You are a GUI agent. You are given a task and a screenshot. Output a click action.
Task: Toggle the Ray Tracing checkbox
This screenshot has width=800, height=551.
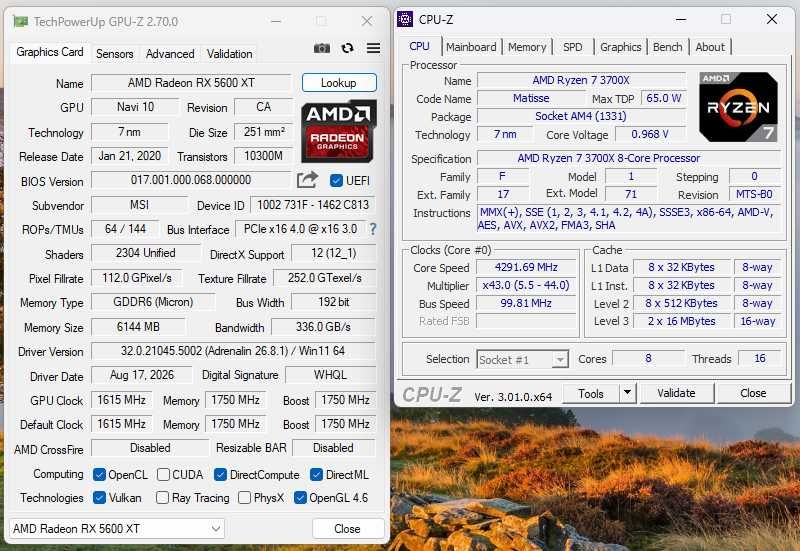click(162, 497)
